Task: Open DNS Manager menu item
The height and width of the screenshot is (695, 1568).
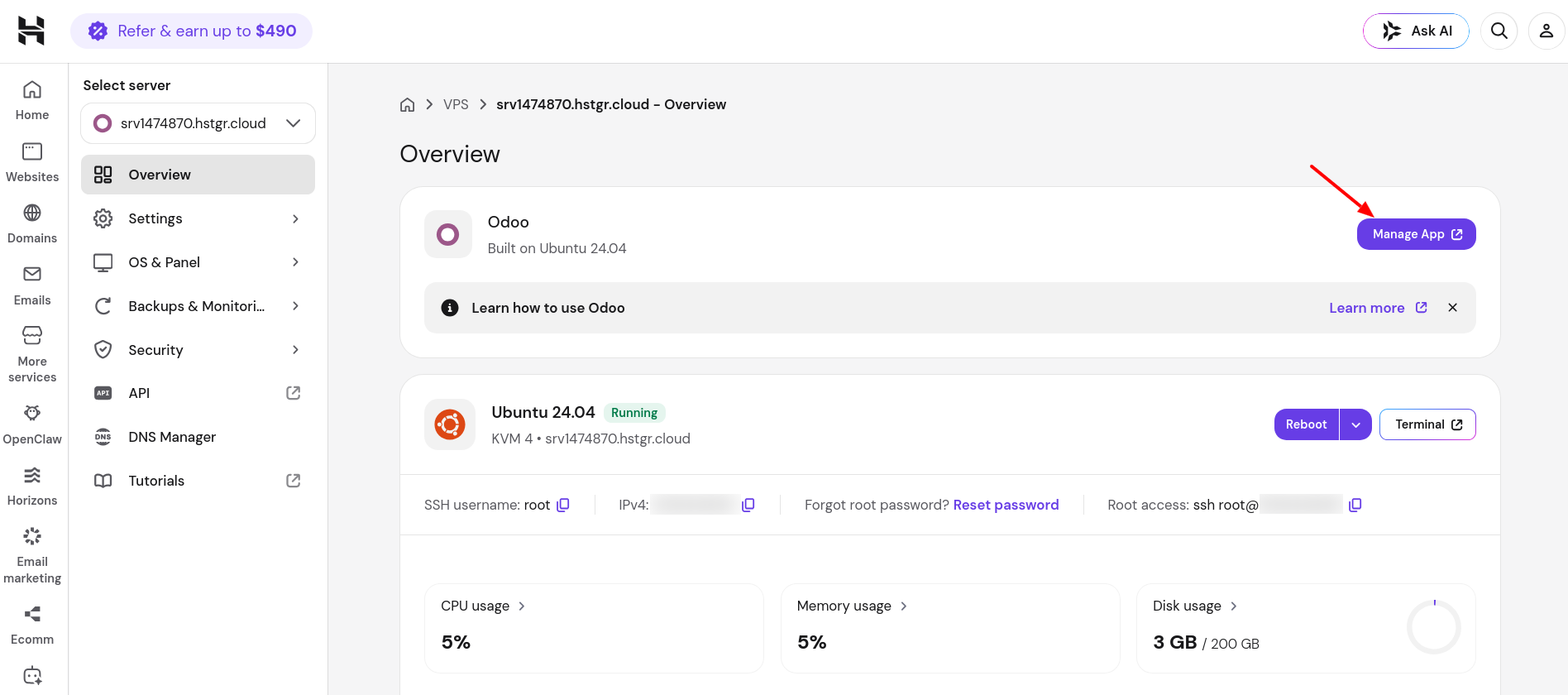Action: pos(198,437)
